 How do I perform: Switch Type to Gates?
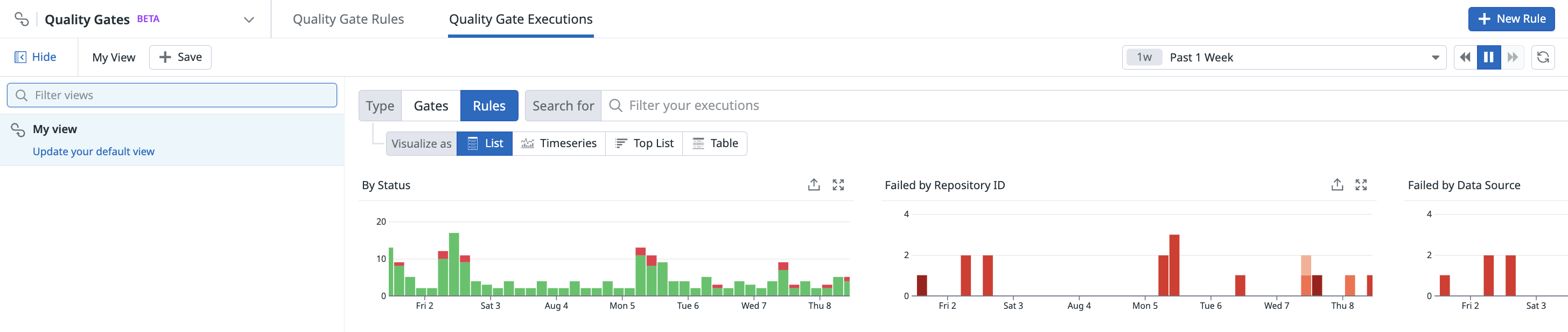[x=430, y=106]
